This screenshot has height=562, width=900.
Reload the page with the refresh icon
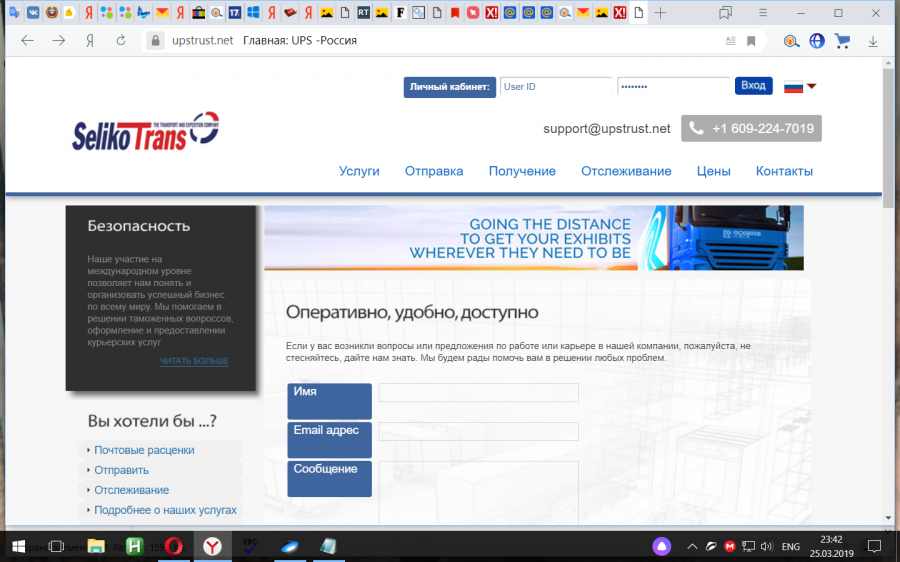121,41
